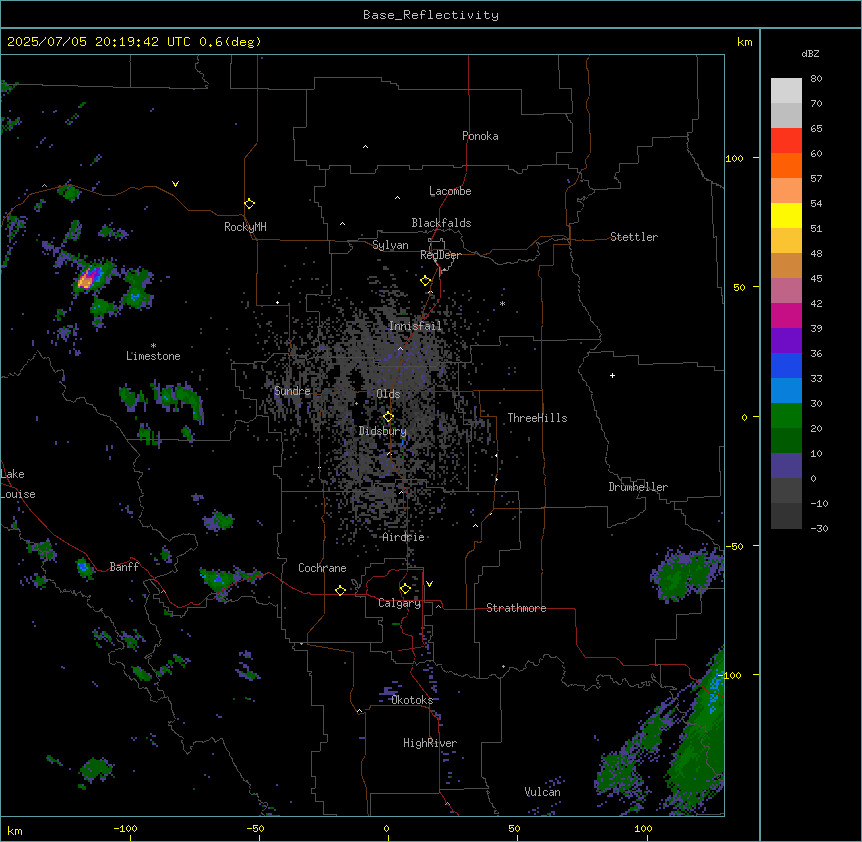Screen dimensions: 862x842
Task: Click the Airdrie label
Action: pos(403,537)
